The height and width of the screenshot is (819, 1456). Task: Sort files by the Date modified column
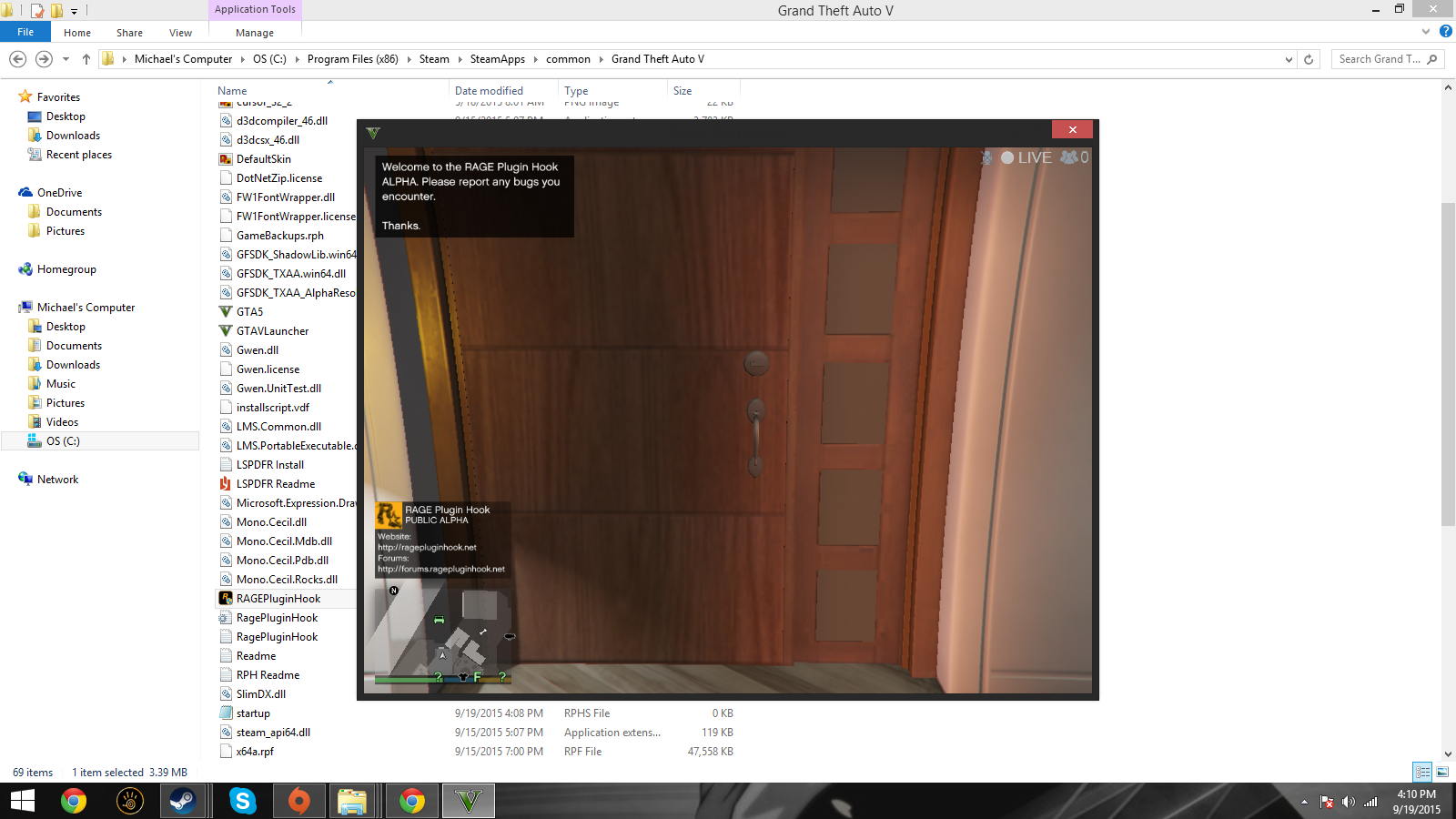[503, 91]
